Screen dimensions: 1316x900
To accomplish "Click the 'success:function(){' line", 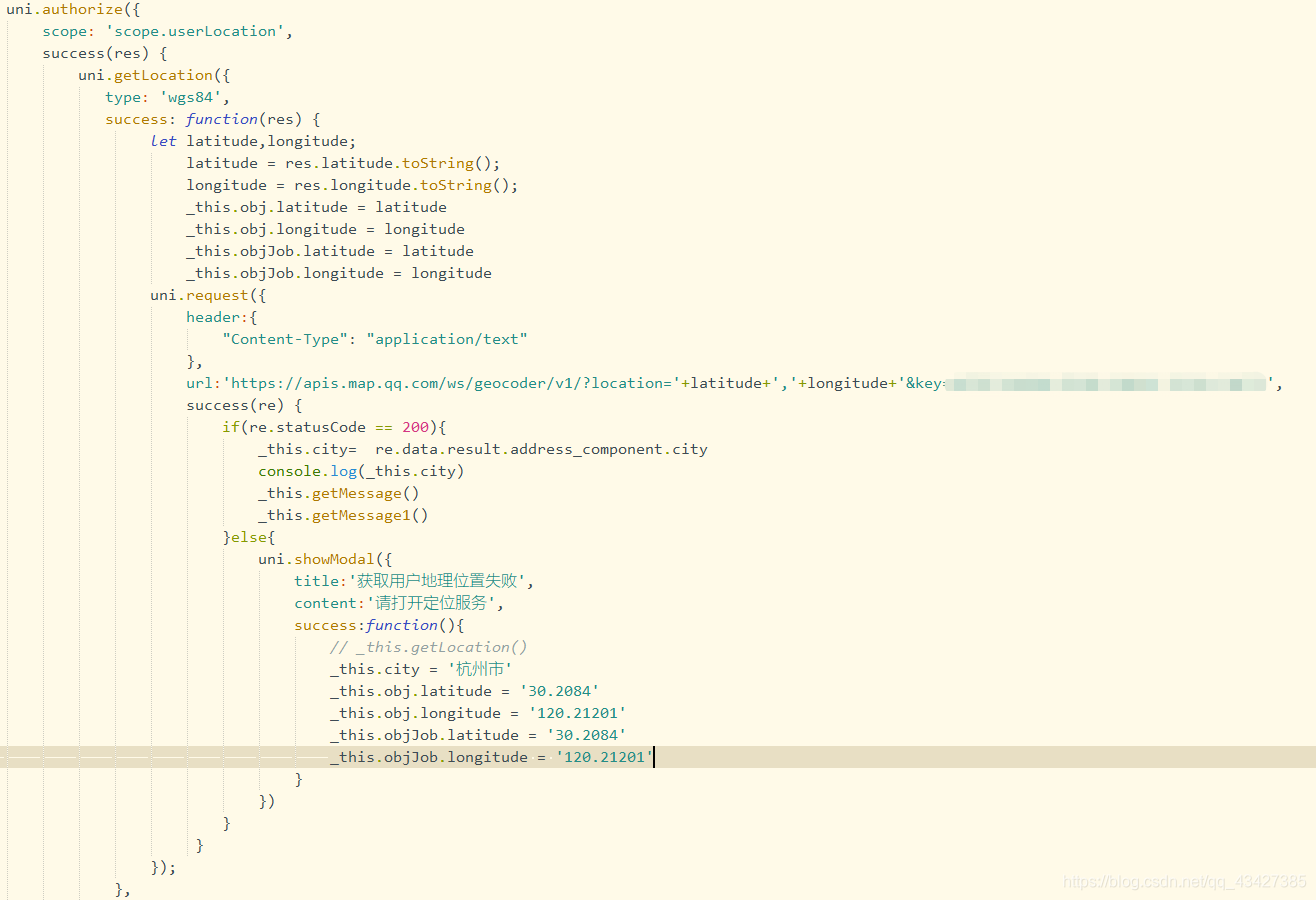I will click(x=379, y=625).
